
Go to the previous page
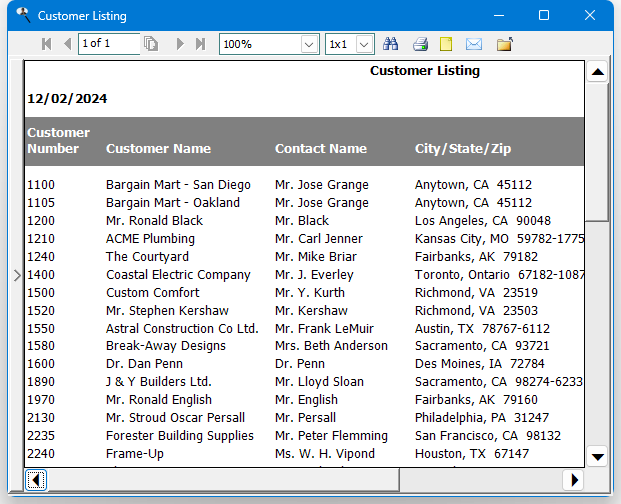click(x=68, y=44)
